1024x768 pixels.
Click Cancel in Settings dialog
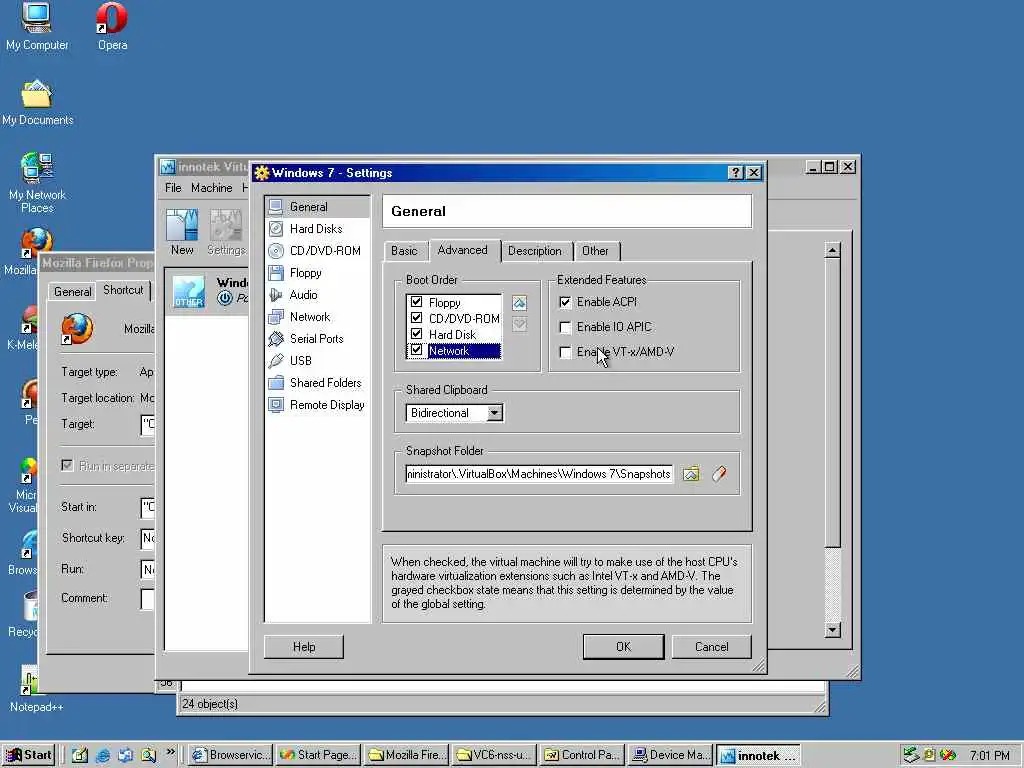(x=711, y=647)
